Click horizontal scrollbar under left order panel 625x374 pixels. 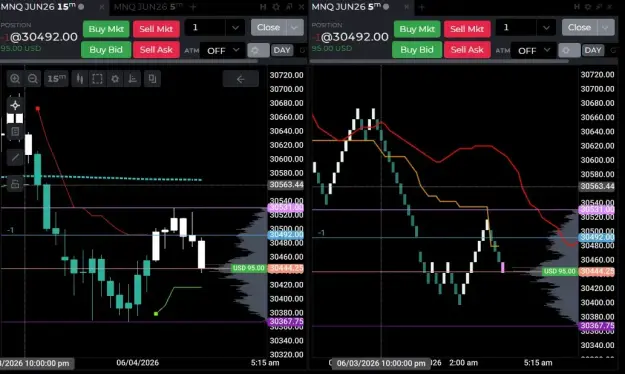click(129, 61)
